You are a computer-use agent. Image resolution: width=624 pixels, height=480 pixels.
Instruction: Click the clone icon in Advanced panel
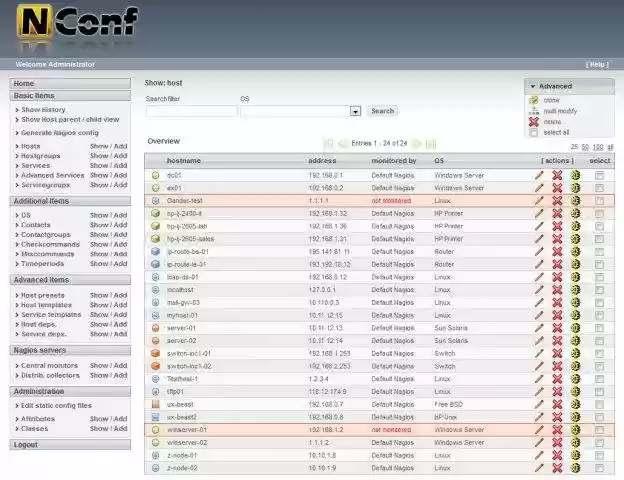[534, 100]
